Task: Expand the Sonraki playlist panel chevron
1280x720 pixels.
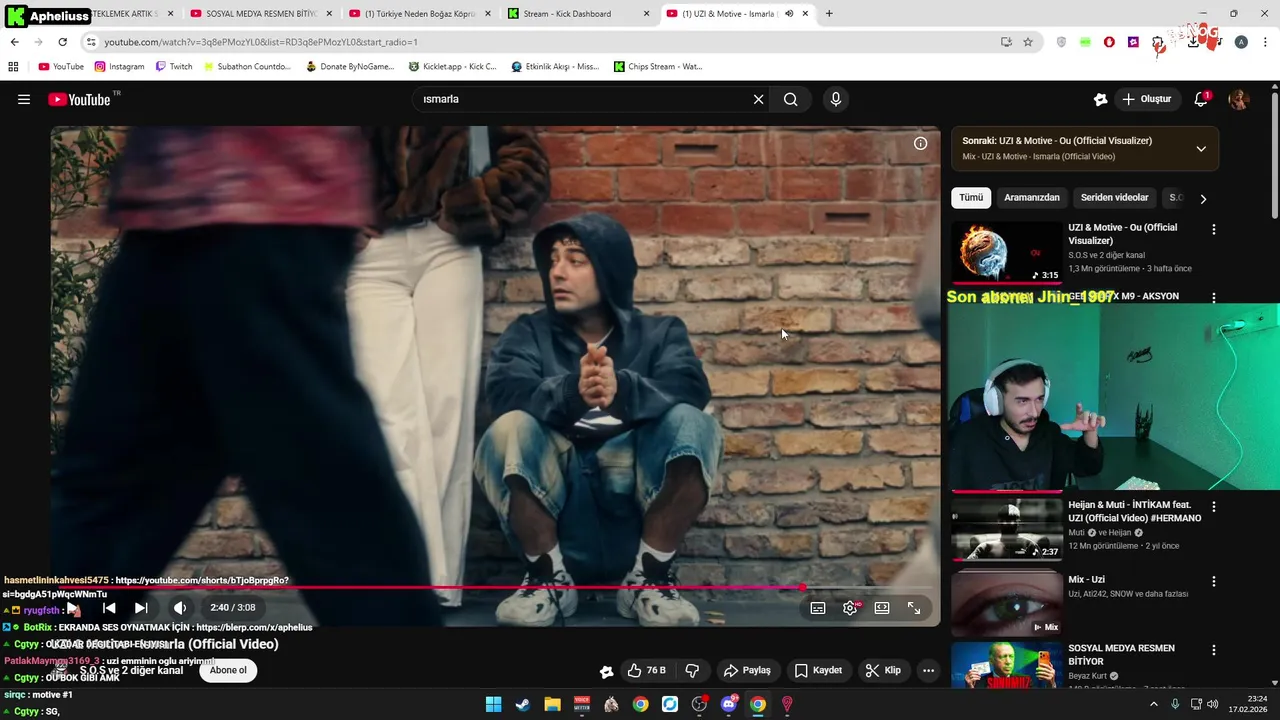Action: (1201, 148)
